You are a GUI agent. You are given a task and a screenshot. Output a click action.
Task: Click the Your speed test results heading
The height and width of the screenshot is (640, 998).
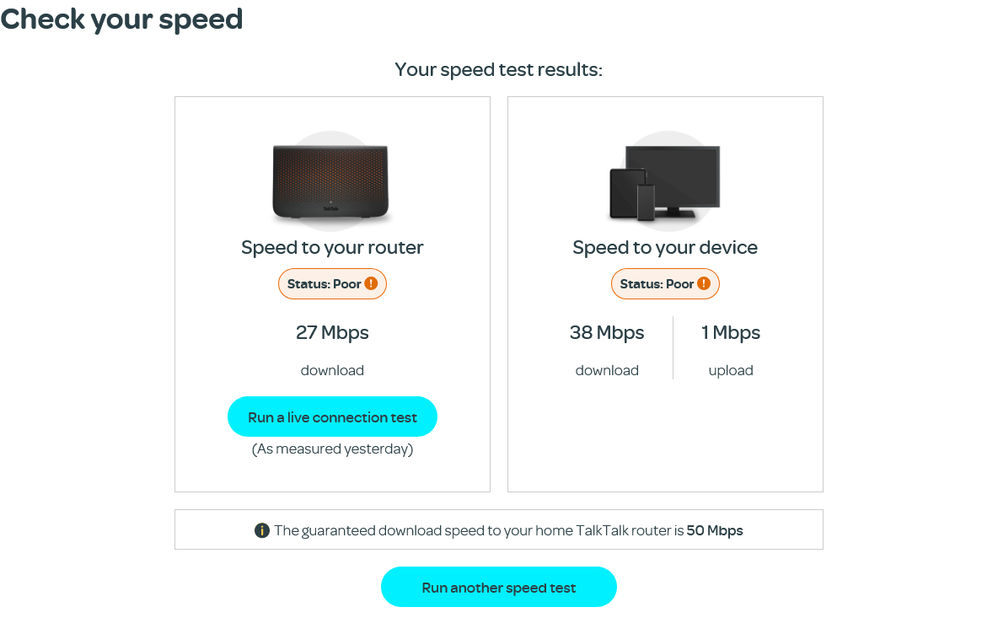tap(499, 70)
